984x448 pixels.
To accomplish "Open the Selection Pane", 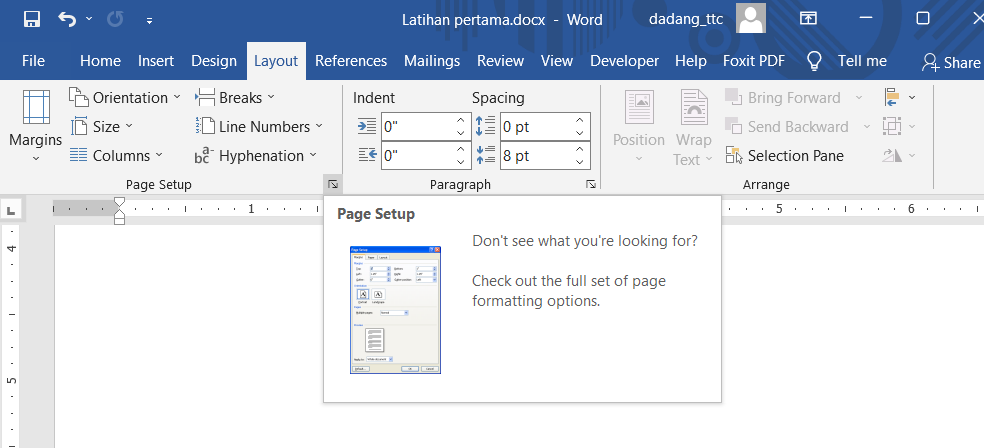I will (784, 156).
